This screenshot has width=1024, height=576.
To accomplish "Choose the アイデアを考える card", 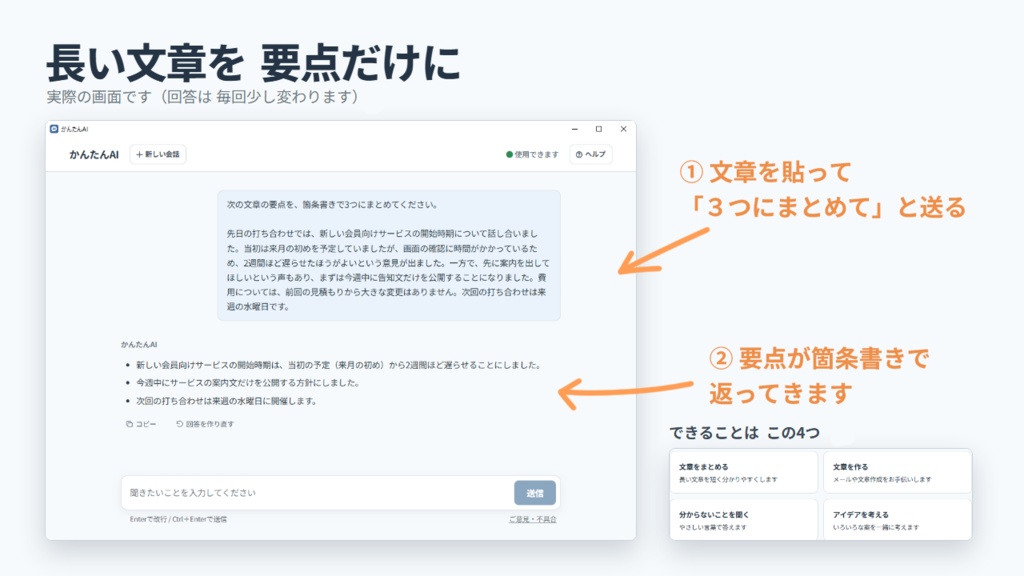I will [x=897, y=520].
